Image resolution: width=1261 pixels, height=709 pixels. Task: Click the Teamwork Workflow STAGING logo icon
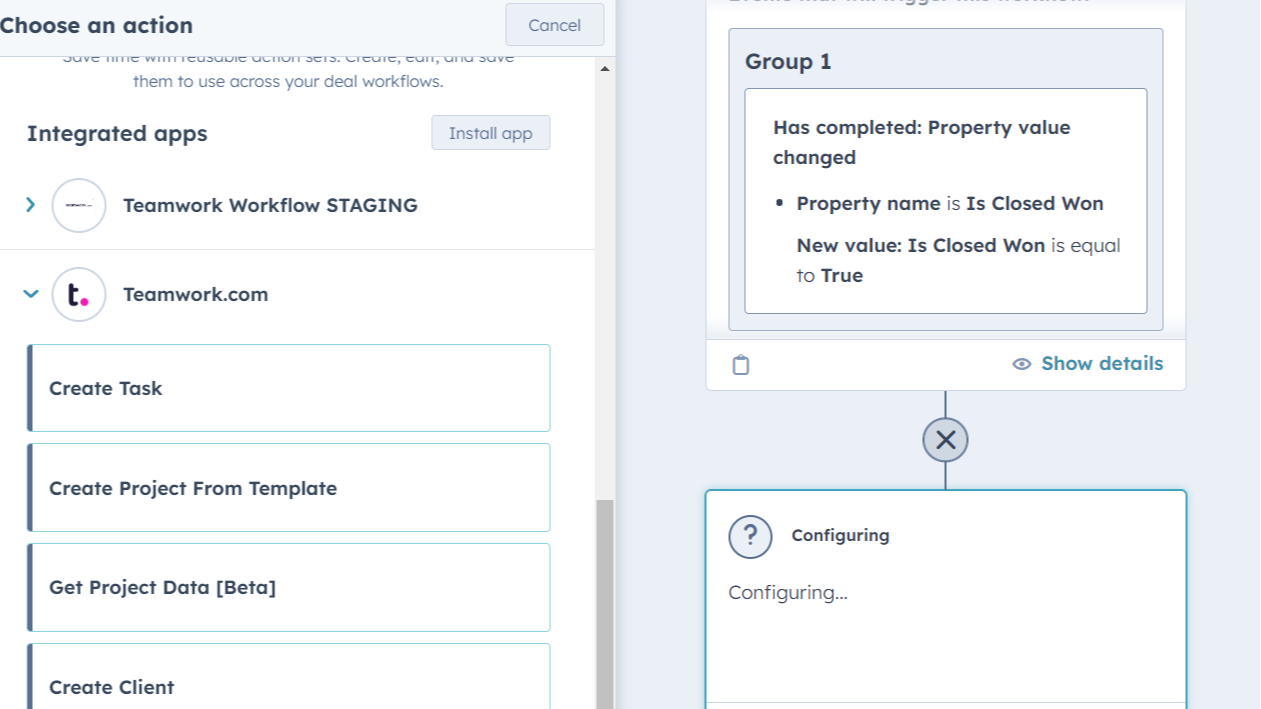point(79,205)
